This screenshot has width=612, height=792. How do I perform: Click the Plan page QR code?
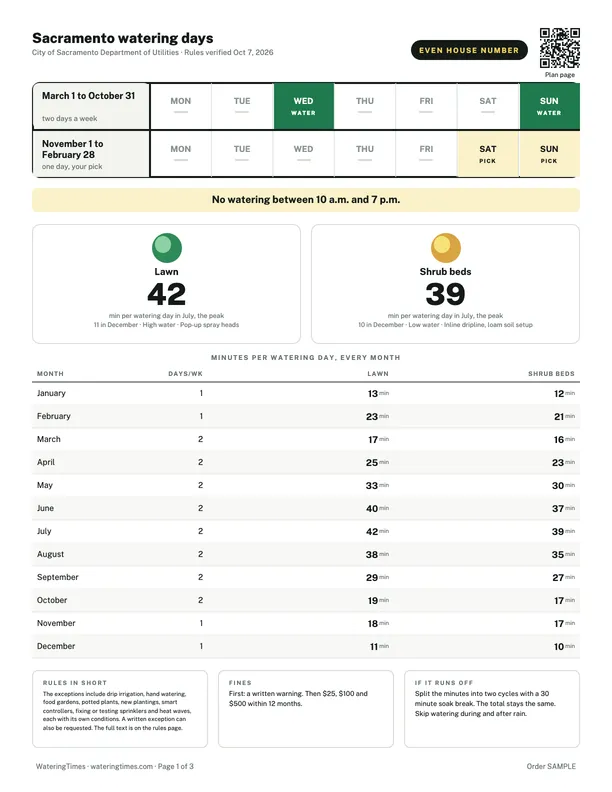click(559, 48)
